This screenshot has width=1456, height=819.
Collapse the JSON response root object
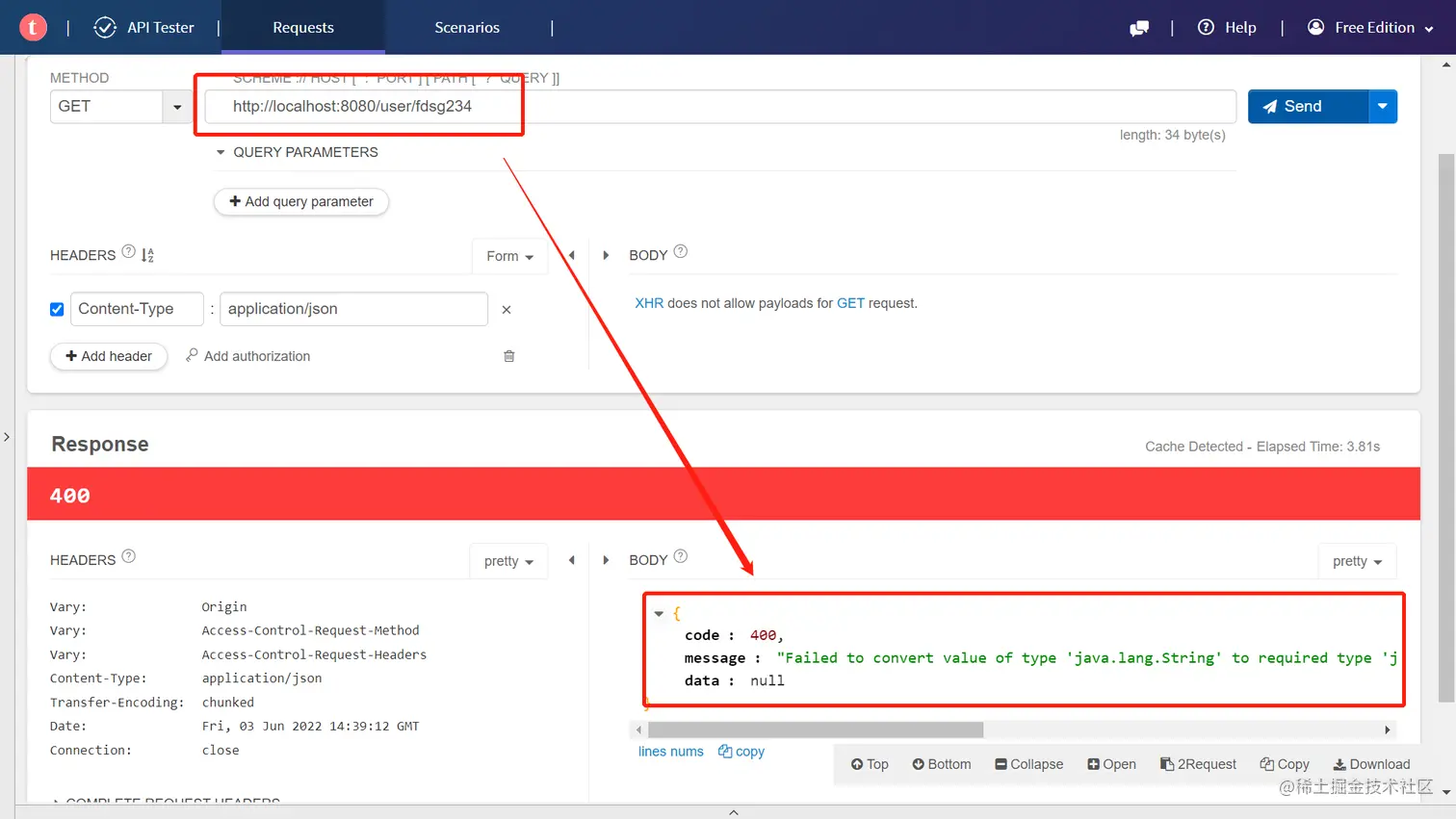[x=659, y=613]
